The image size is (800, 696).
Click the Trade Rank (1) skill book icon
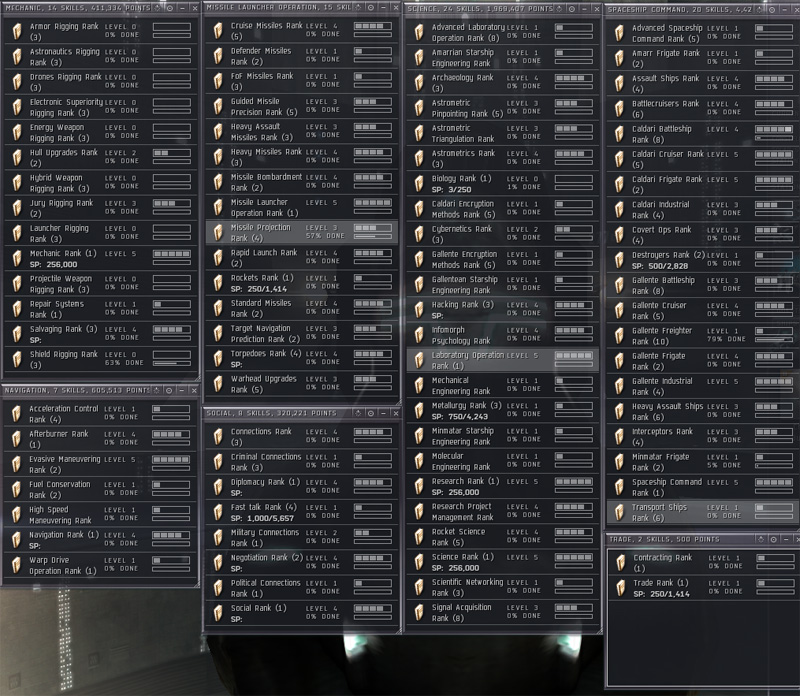621,588
